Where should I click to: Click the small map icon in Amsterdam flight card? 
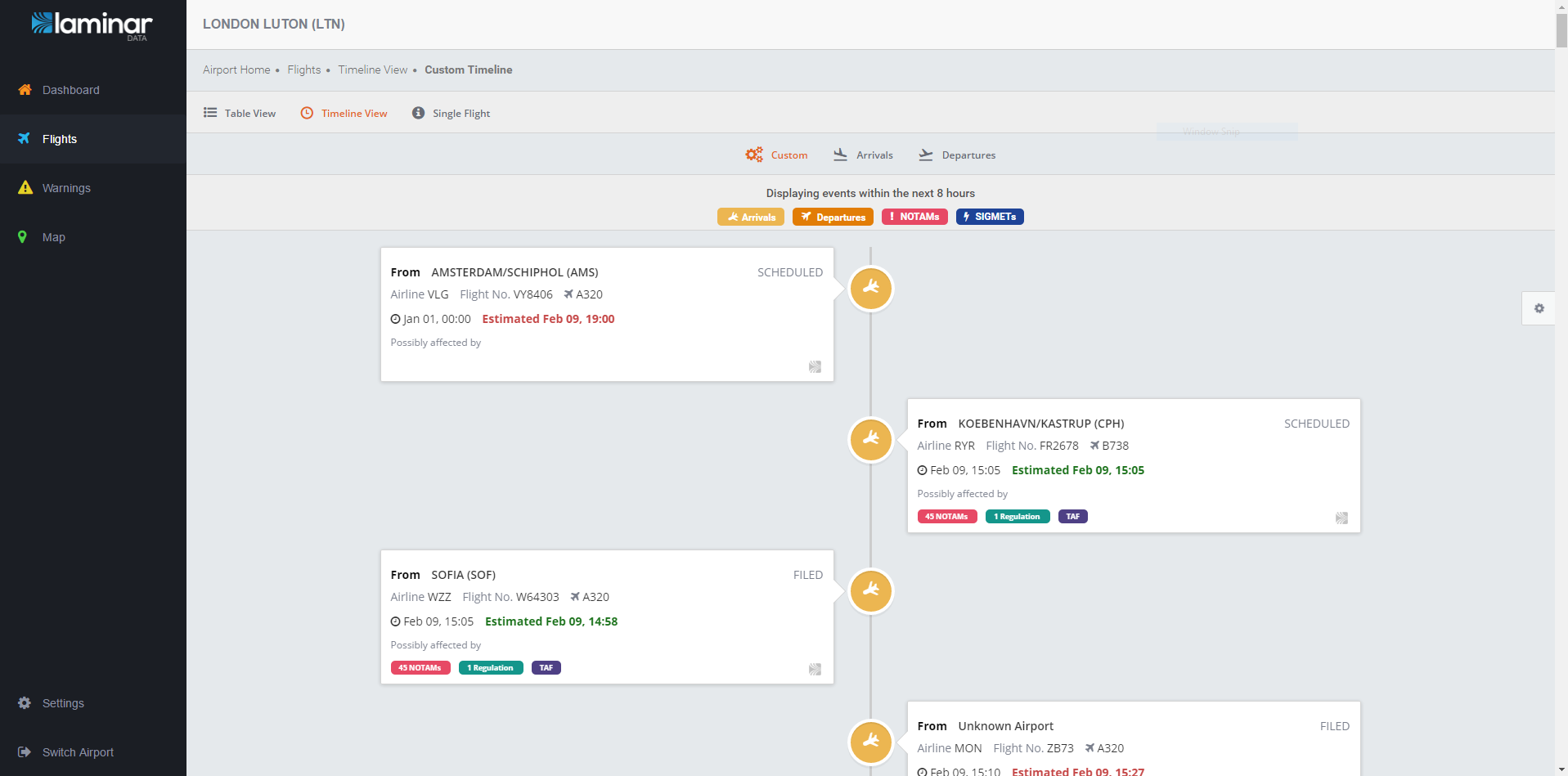pyautogui.click(x=815, y=367)
